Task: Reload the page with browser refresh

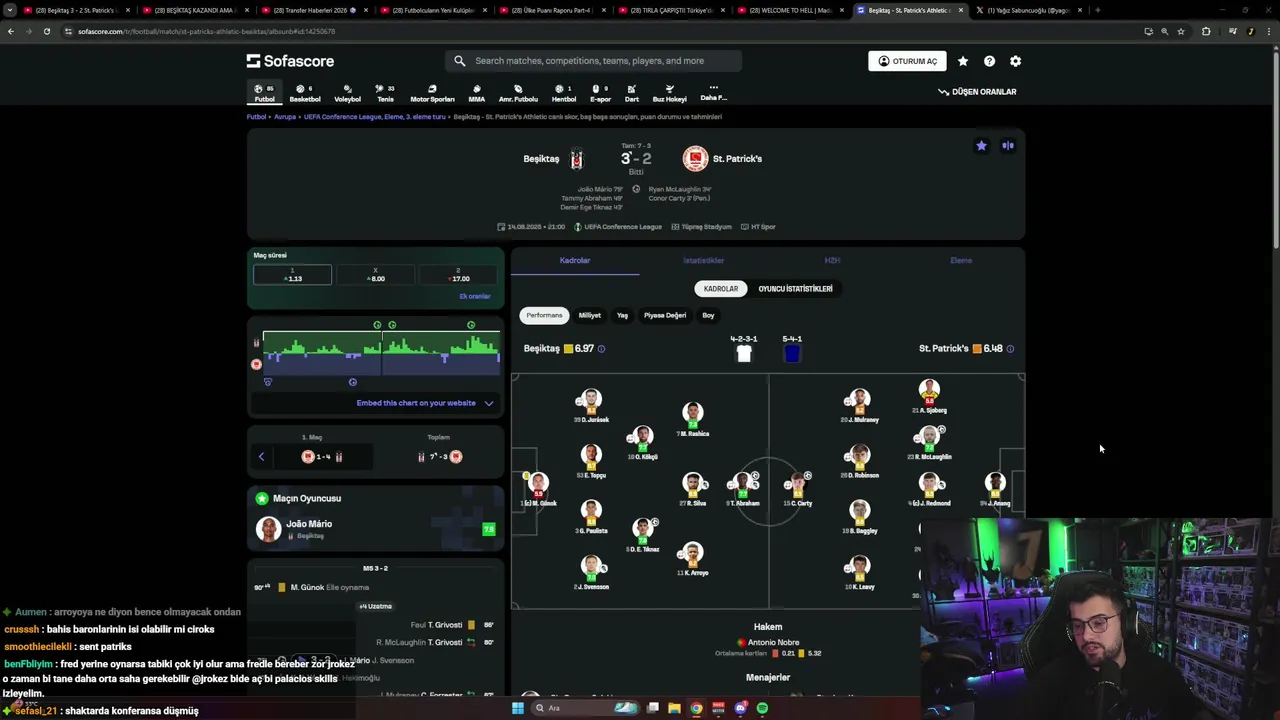Action: [46, 31]
